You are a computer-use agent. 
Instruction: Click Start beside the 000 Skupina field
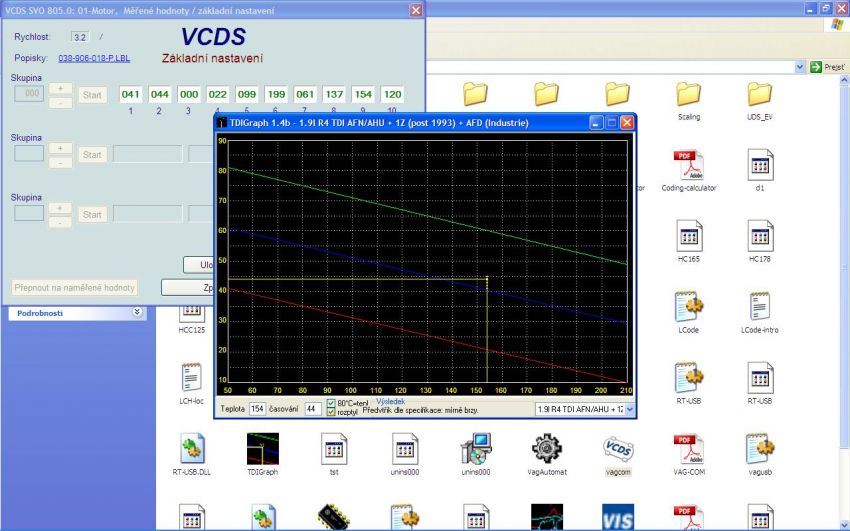tap(92, 95)
